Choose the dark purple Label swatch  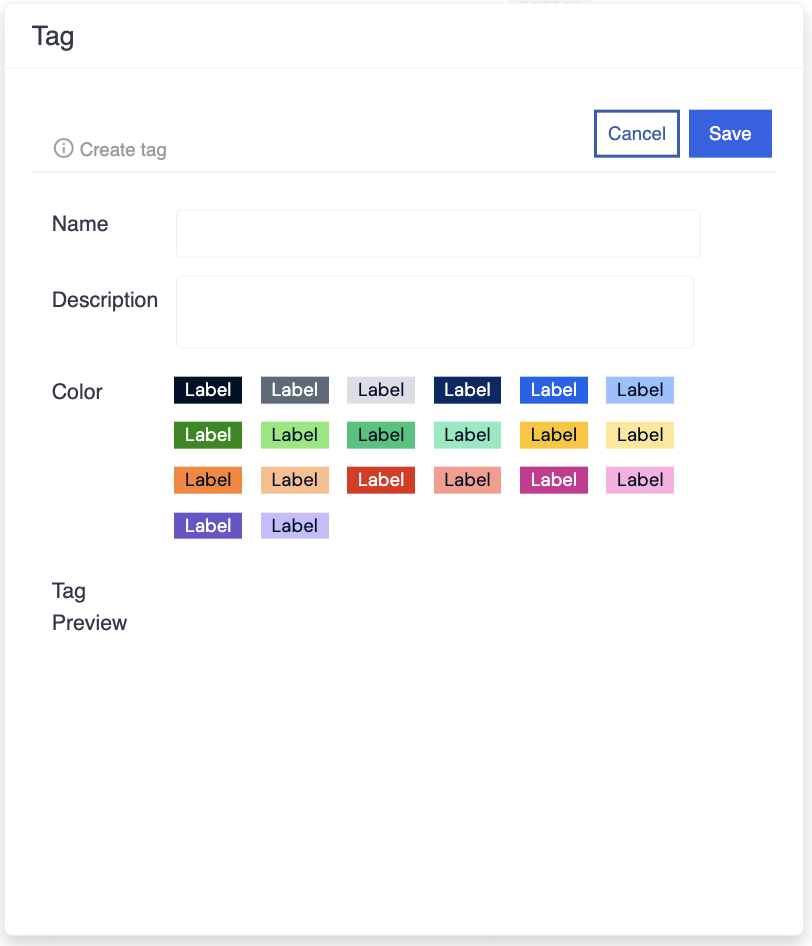point(208,526)
